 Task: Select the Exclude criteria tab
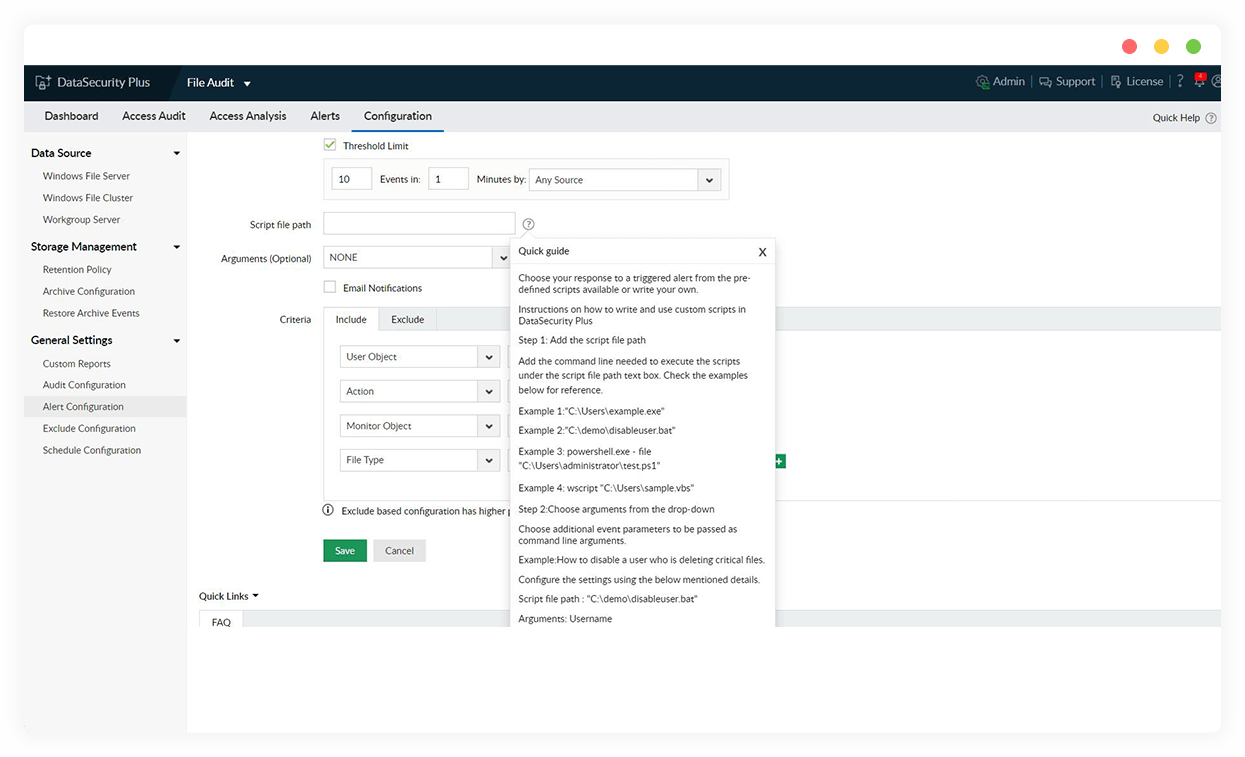tap(408, 319)
